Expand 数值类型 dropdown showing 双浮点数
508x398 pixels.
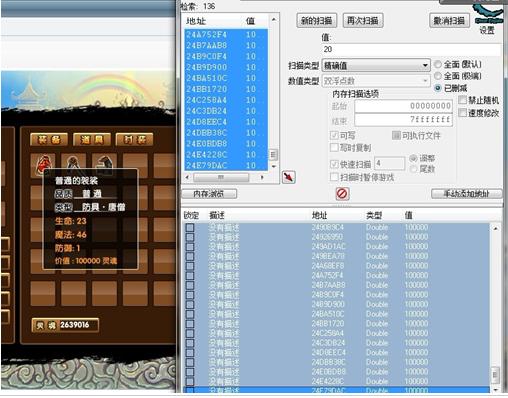click(376, 81)
